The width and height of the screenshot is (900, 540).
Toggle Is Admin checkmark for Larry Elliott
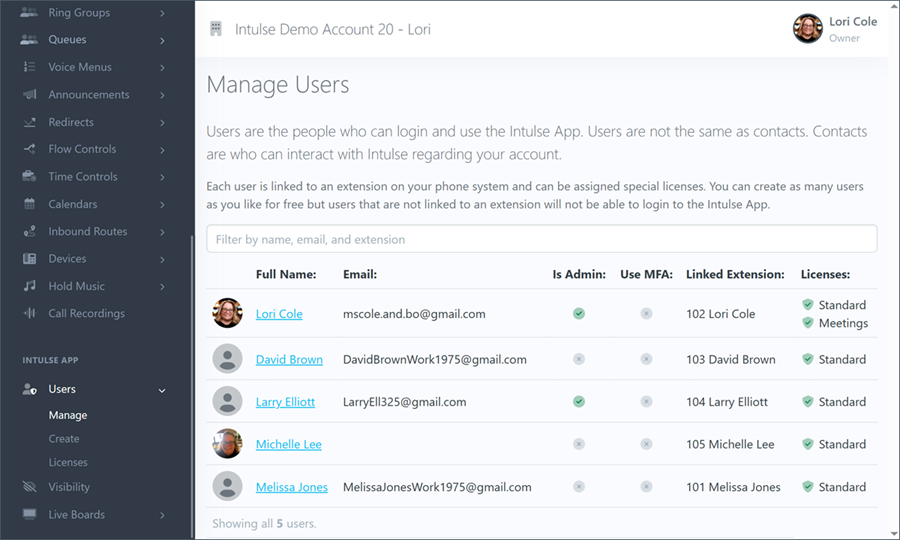coord(578,402)
